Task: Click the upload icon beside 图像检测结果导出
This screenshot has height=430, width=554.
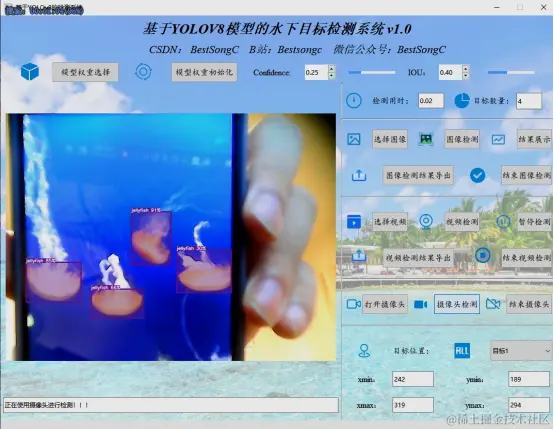Action: [x=359, y=175]
